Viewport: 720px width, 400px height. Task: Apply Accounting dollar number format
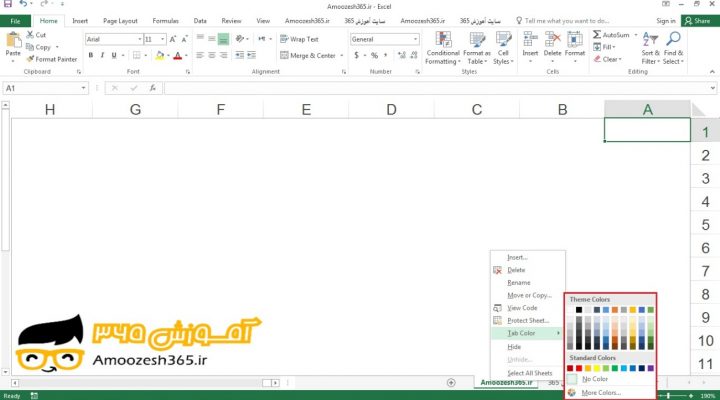pyautogui.click(x=356, y=56)
